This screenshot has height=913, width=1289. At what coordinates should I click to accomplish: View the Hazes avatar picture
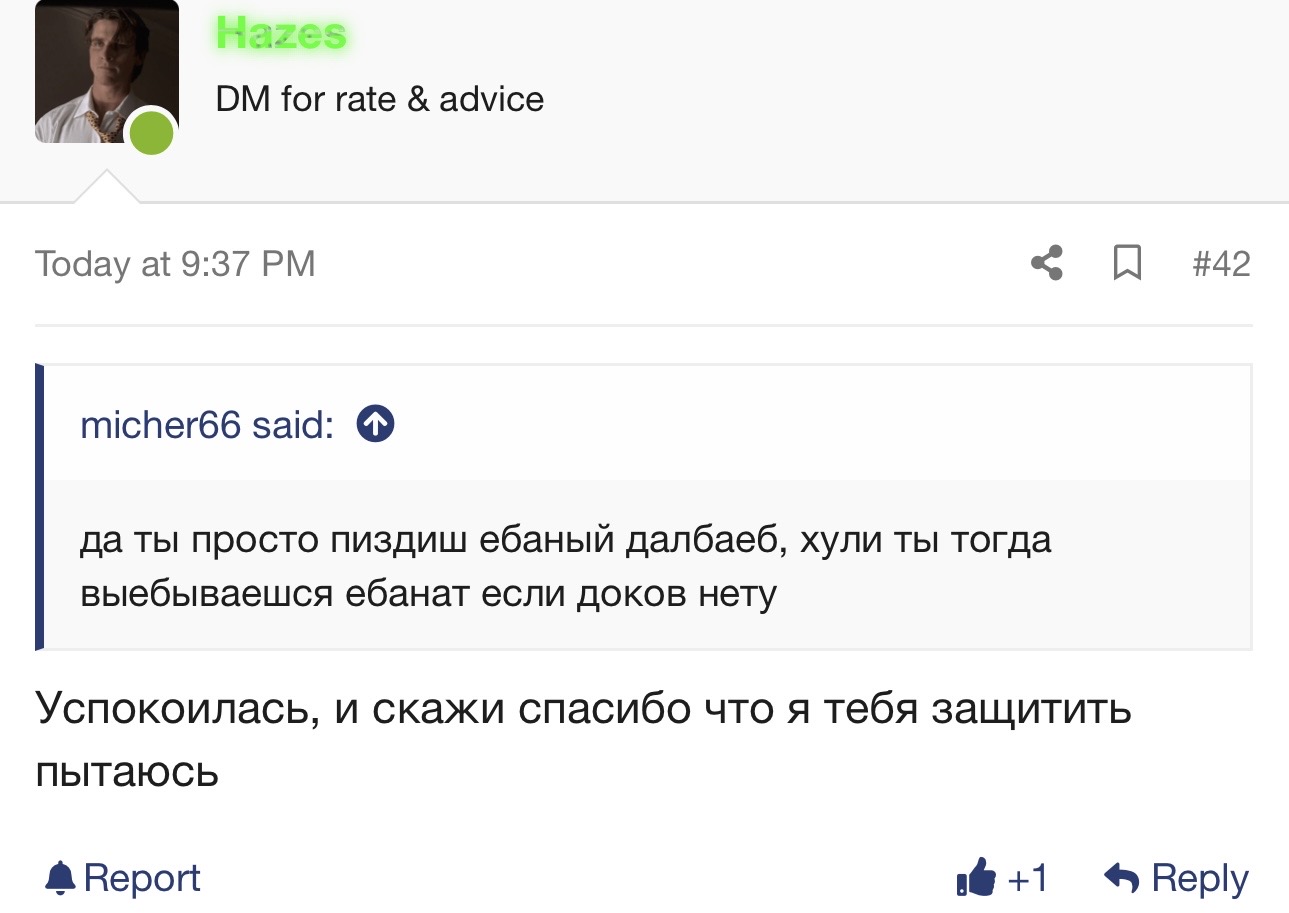coord(106,71)
